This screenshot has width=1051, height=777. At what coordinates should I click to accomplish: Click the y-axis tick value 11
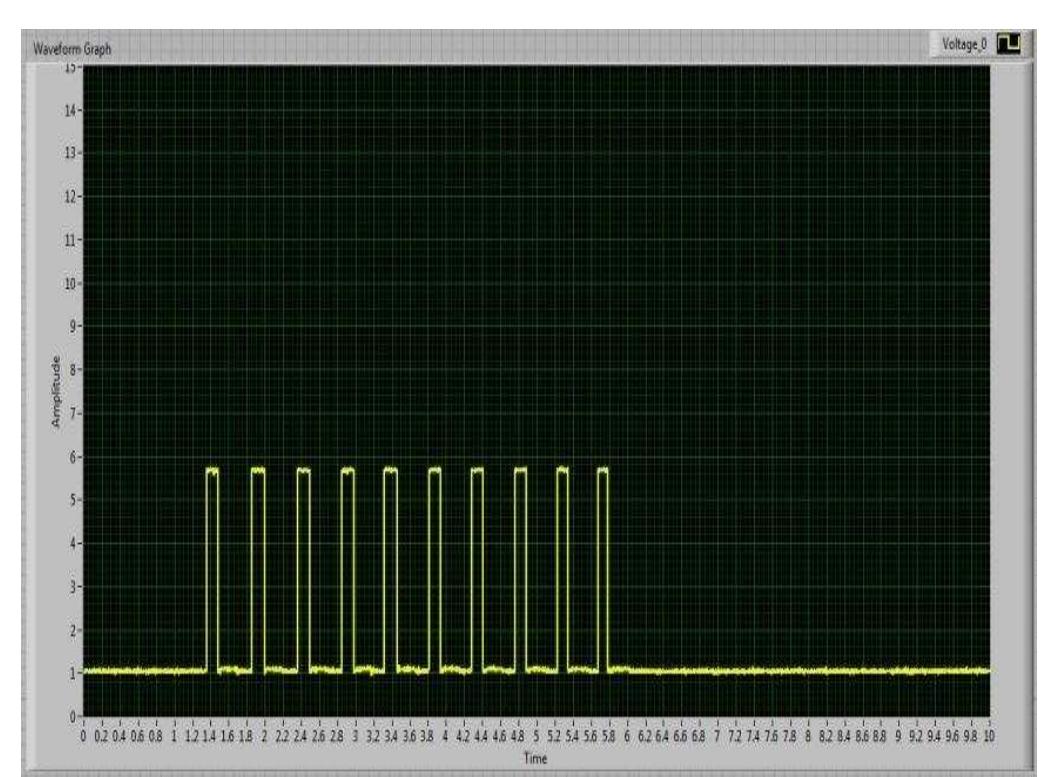pyautogui.click(x=70, y=240)
